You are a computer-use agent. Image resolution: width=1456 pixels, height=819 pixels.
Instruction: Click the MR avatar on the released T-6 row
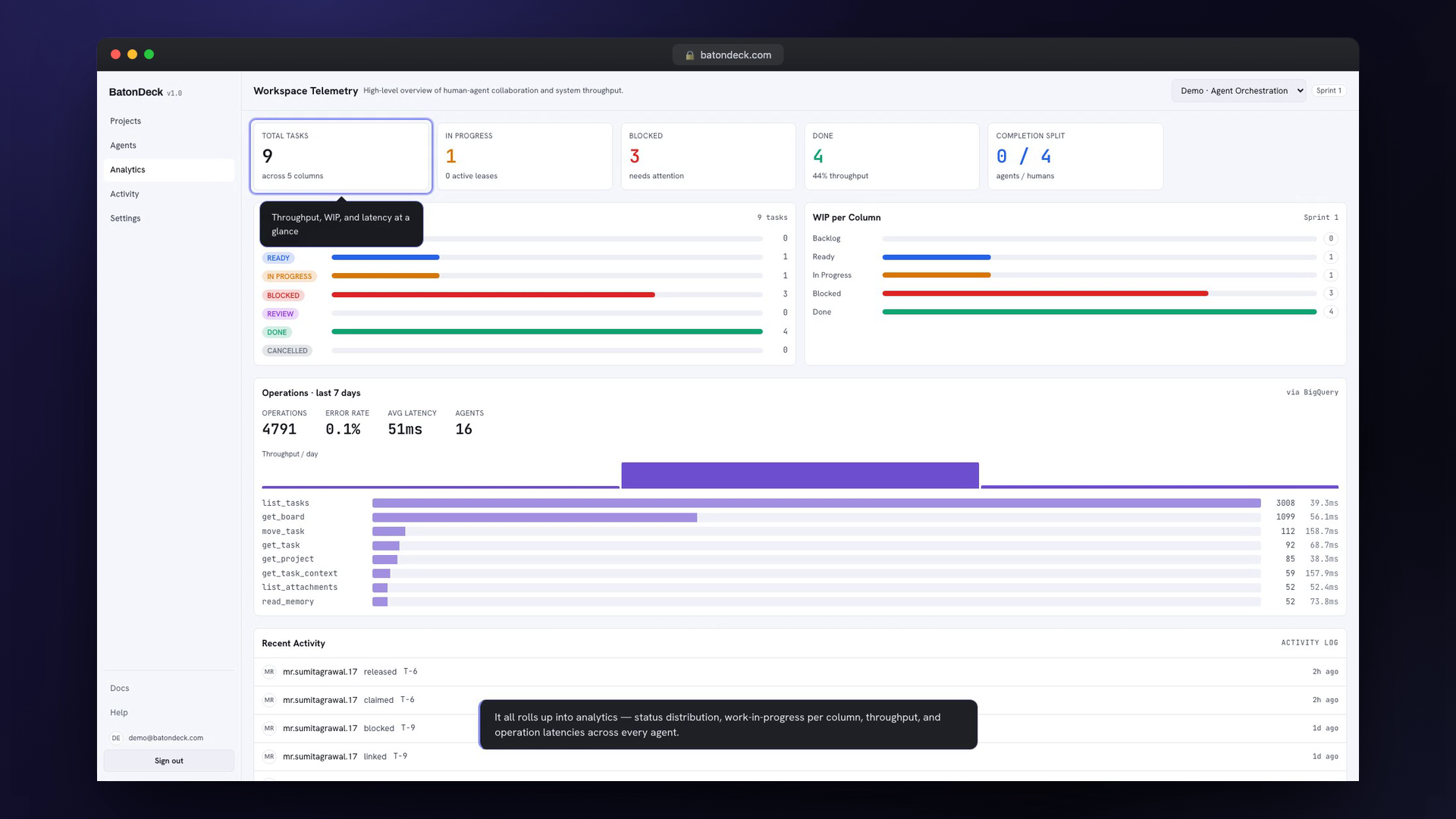(x=269, y=672)
